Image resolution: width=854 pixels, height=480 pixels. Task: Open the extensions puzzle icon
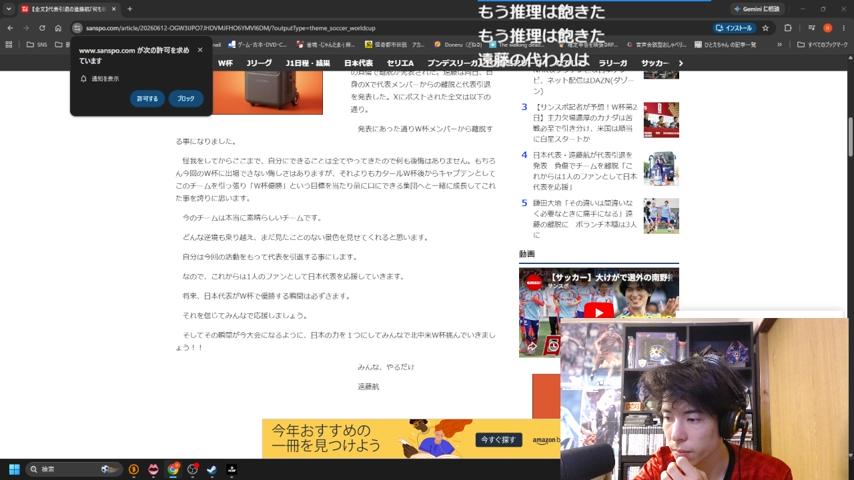pos(788,28)
